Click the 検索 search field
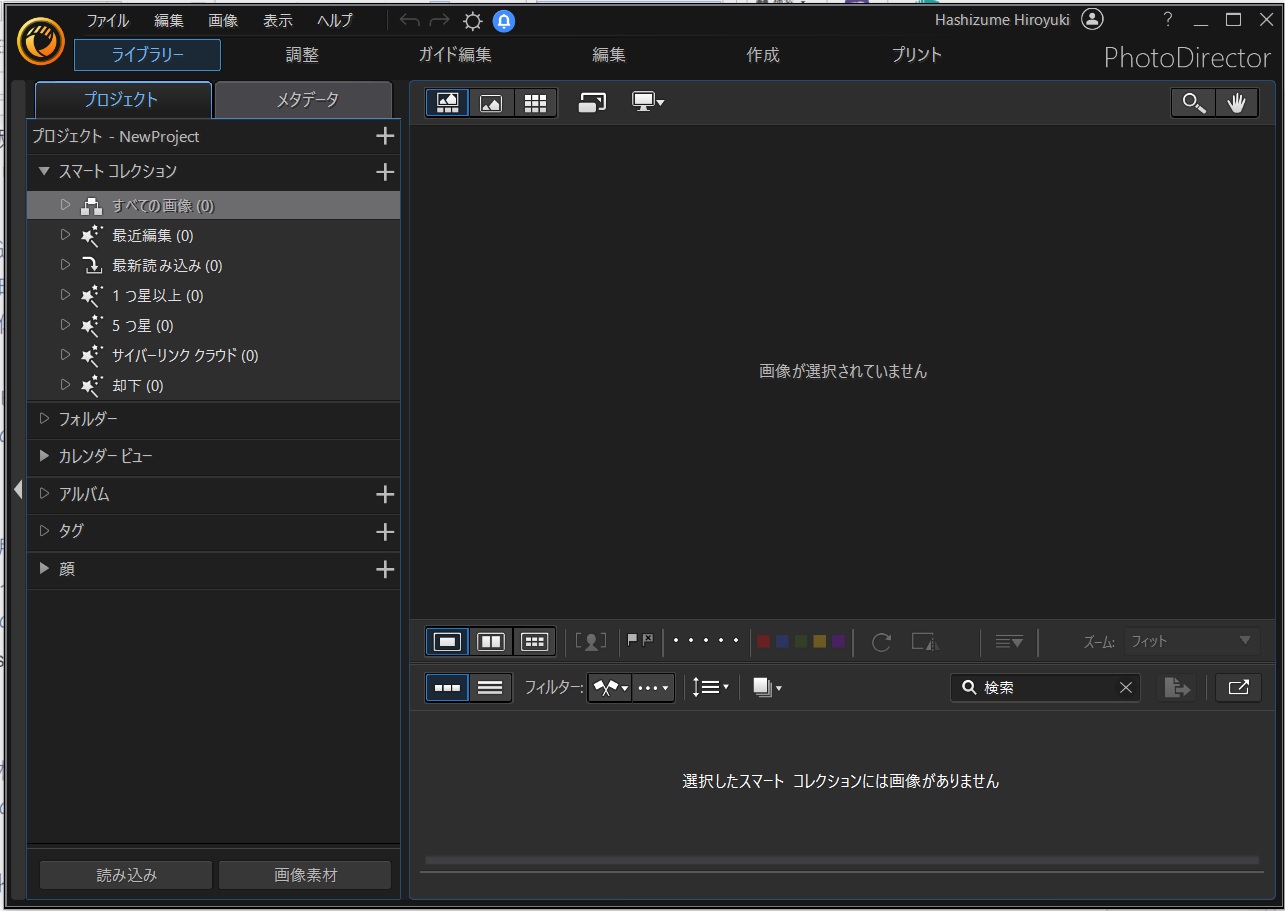This screenshot has width=1285, height=911. (x=1045, y=687)
